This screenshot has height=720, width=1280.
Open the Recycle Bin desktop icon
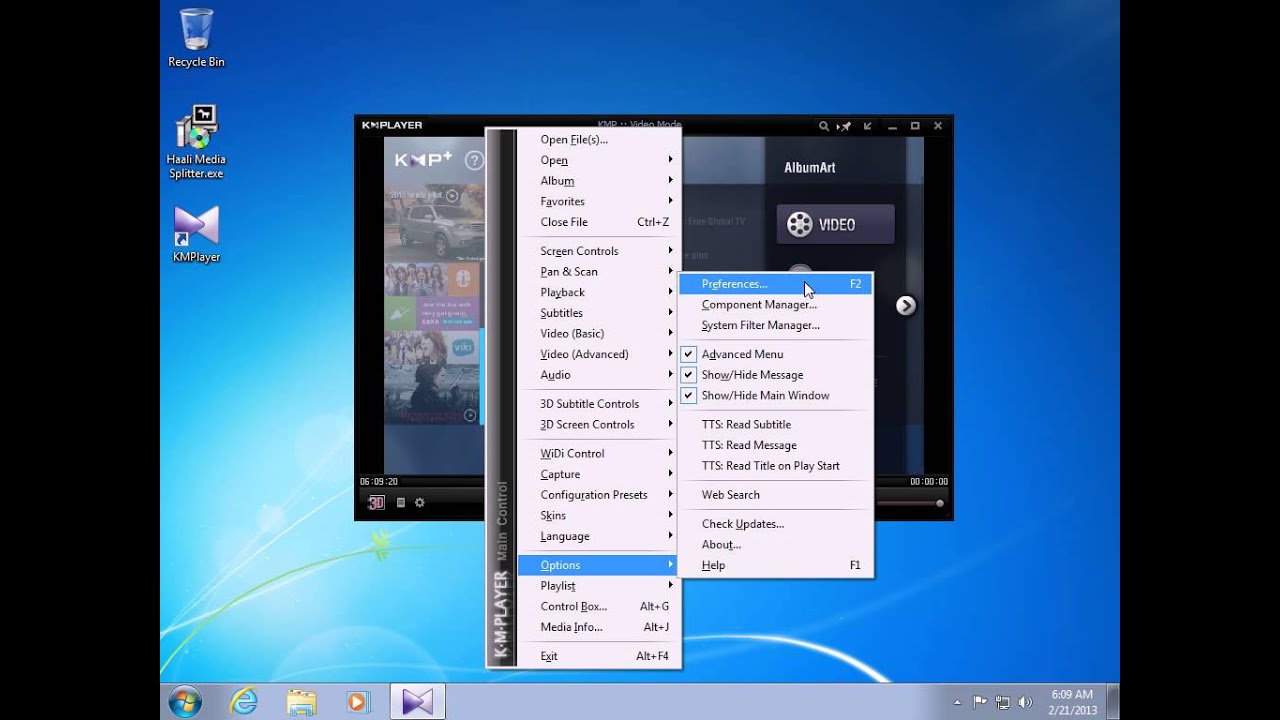coord(196,38)
